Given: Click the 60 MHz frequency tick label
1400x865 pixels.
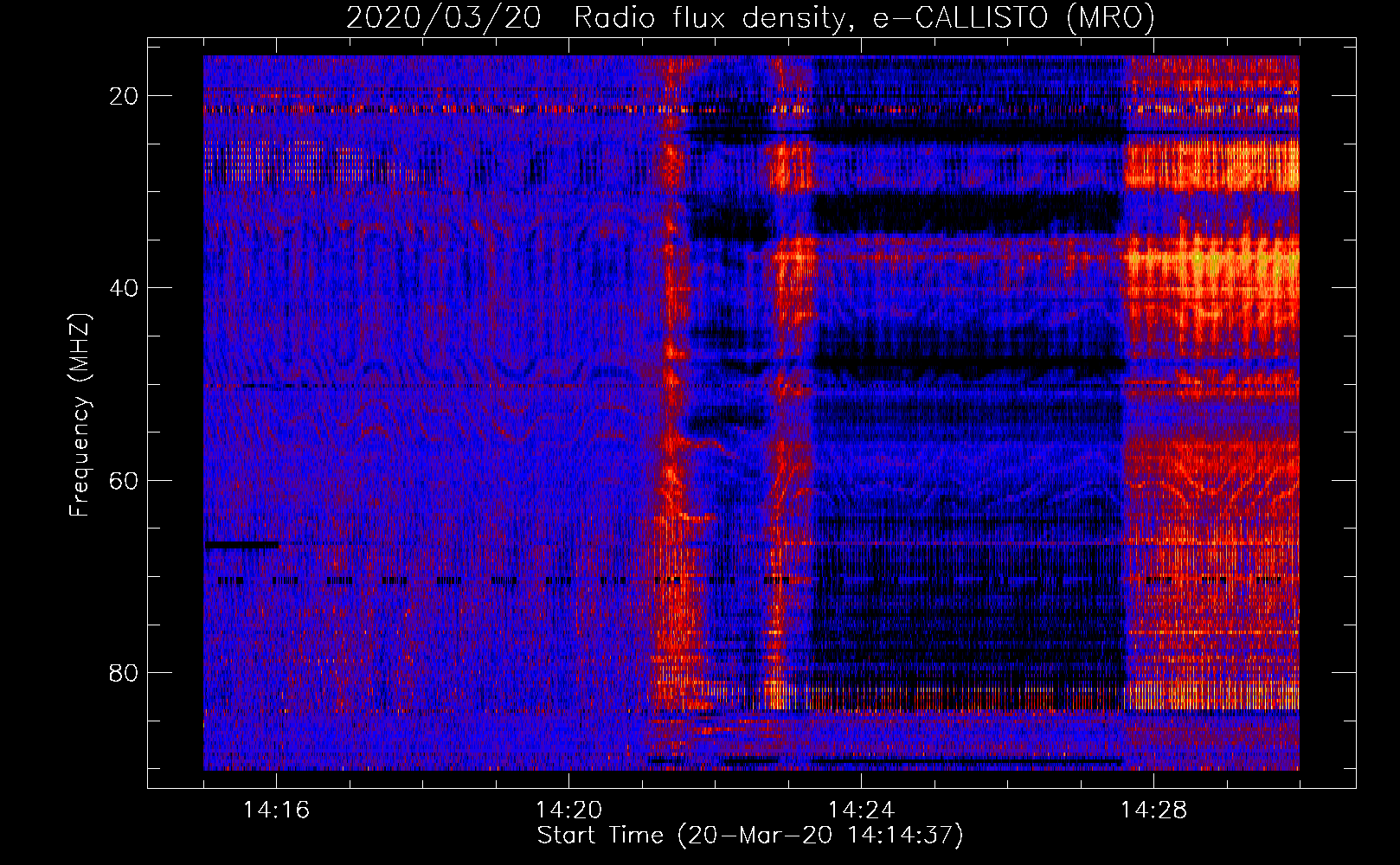Looking at the screenshot, I should pyautogui.click(x=125, y=480).
